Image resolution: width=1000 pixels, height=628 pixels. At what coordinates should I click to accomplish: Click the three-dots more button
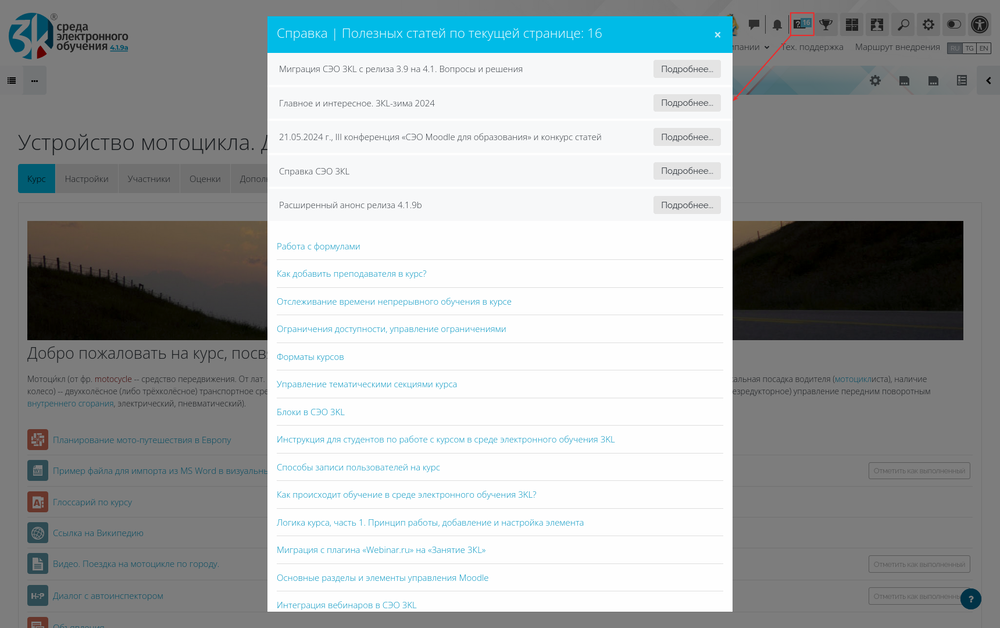(x=34, y=81)
